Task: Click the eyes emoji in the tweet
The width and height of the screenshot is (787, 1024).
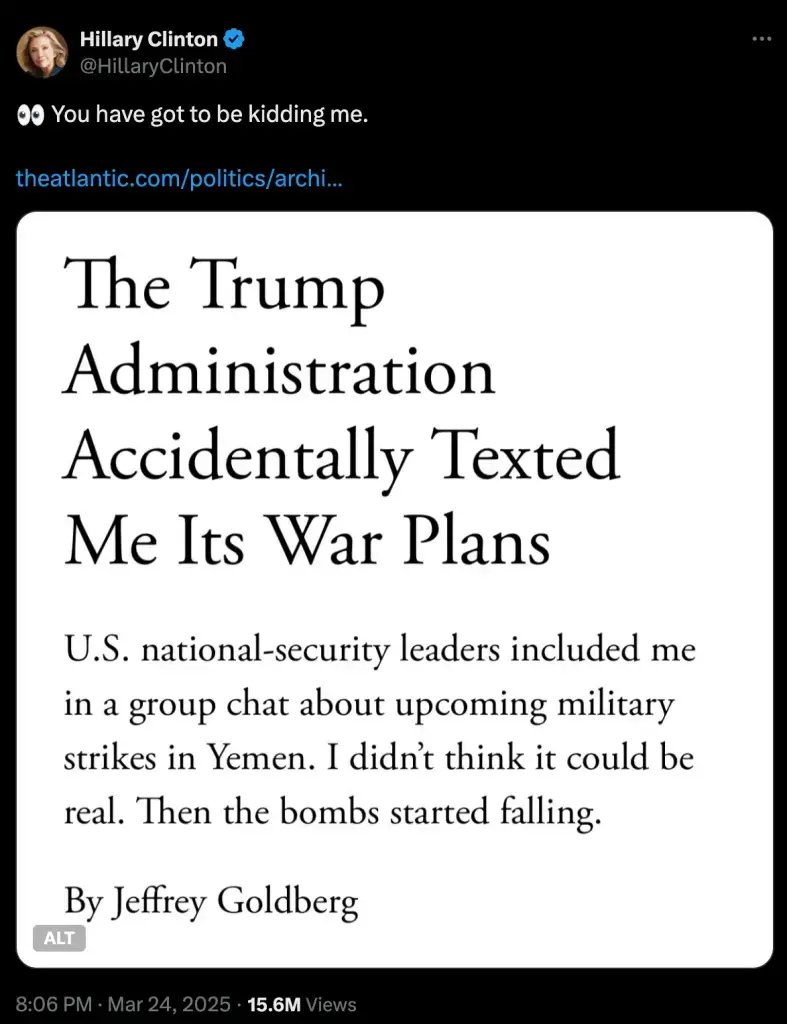Action: click(30, 116)
